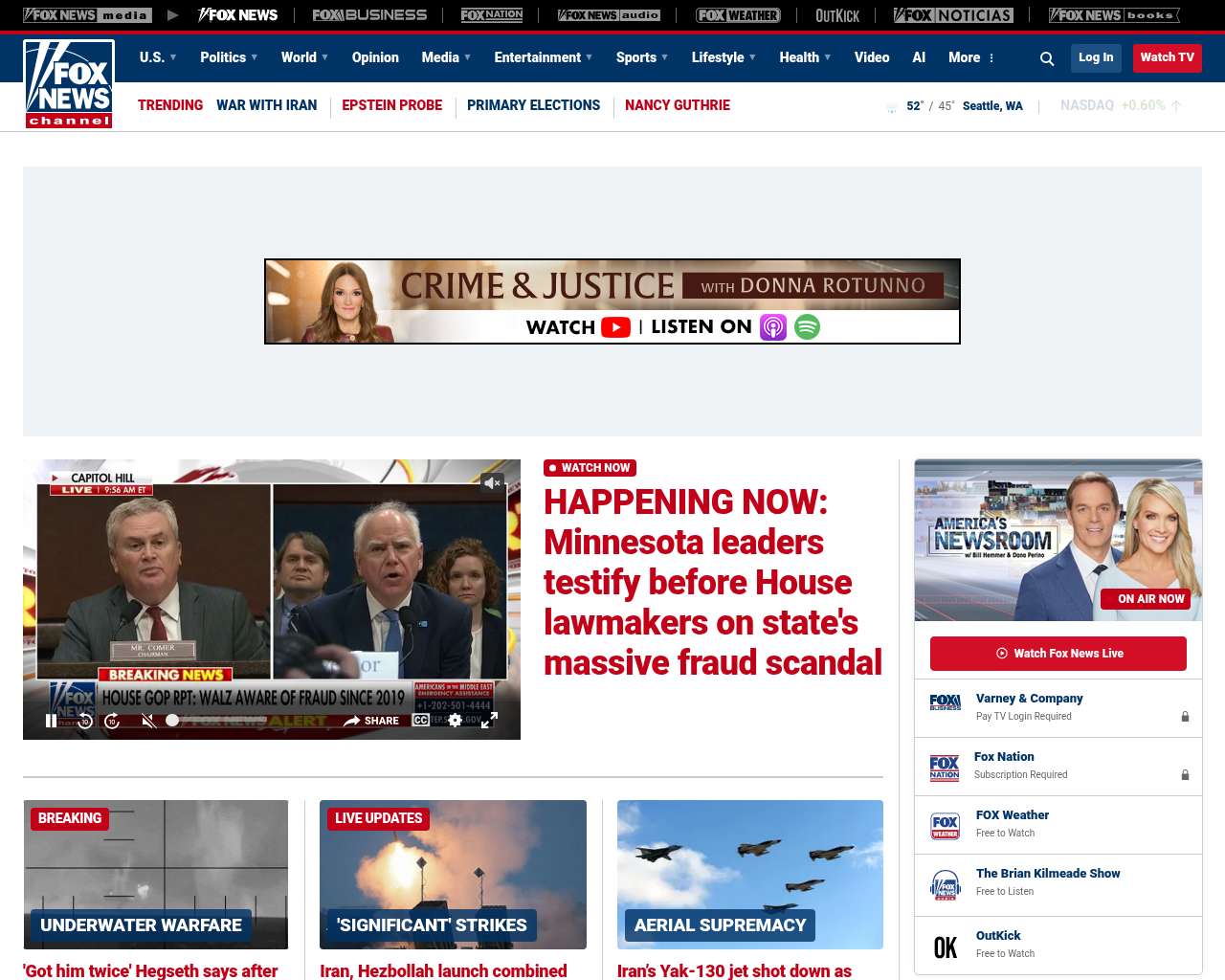Enter fullscreen video mode
The image size is (1225, 980).
point(489,720)
